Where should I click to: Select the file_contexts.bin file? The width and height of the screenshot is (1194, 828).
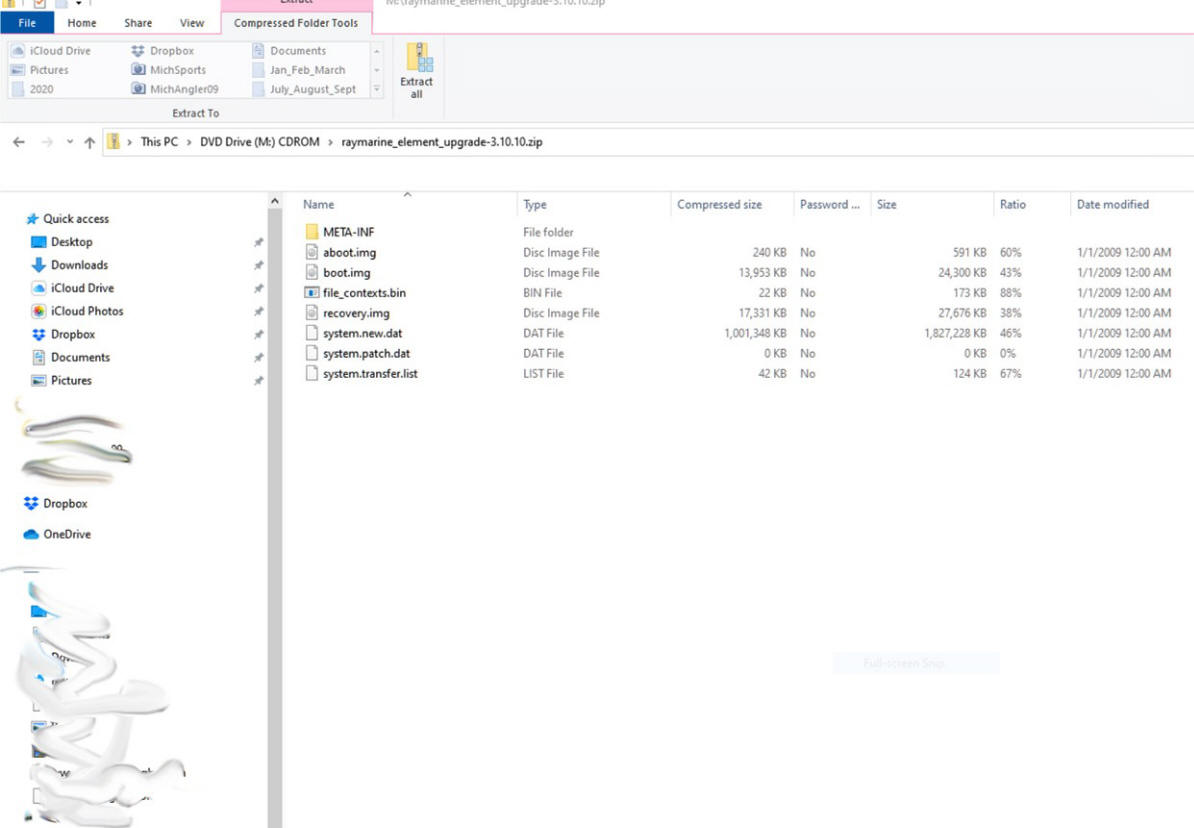tap(364, 293)
